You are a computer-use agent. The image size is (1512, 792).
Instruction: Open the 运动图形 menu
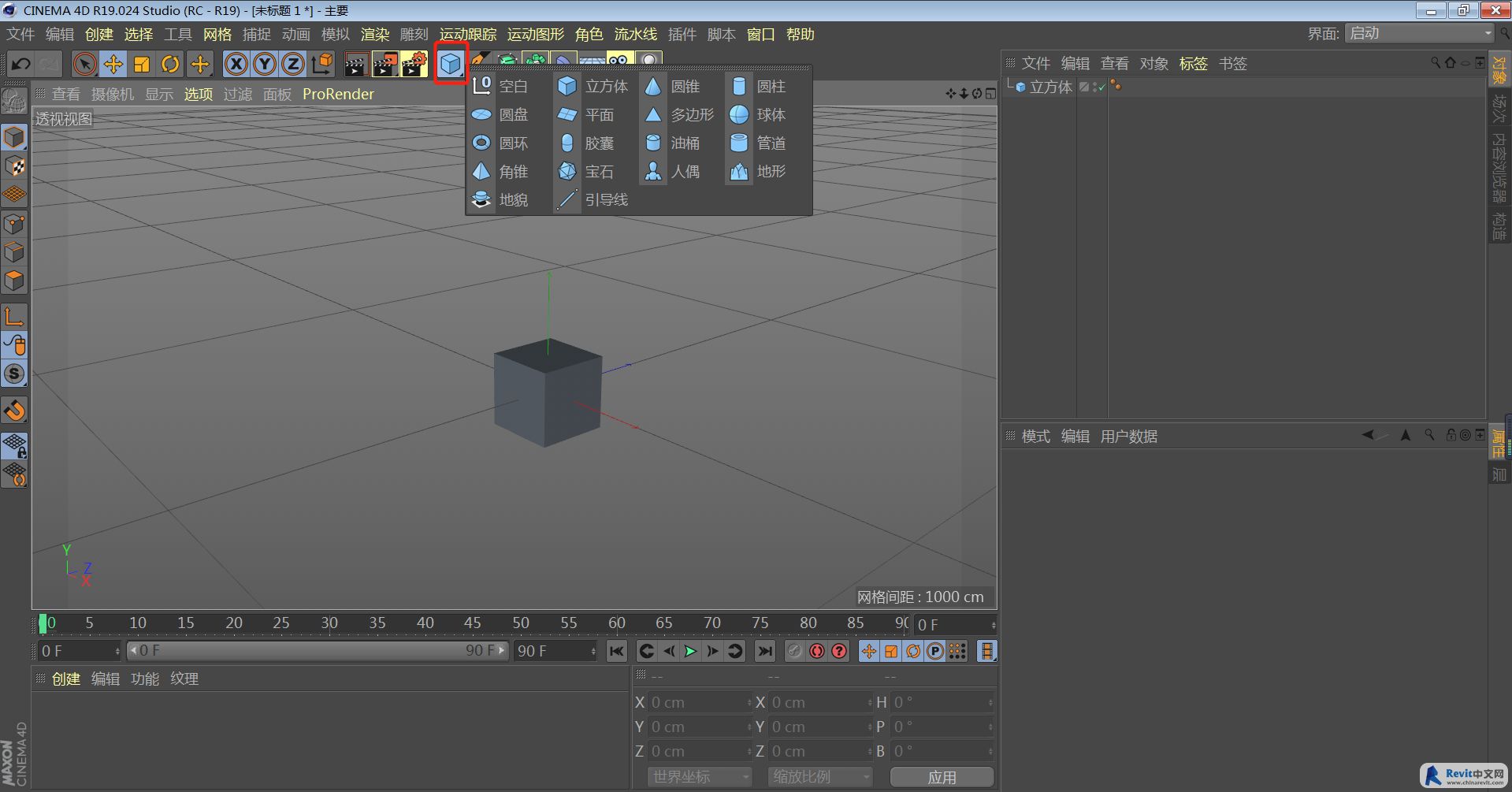pos(536,35)
